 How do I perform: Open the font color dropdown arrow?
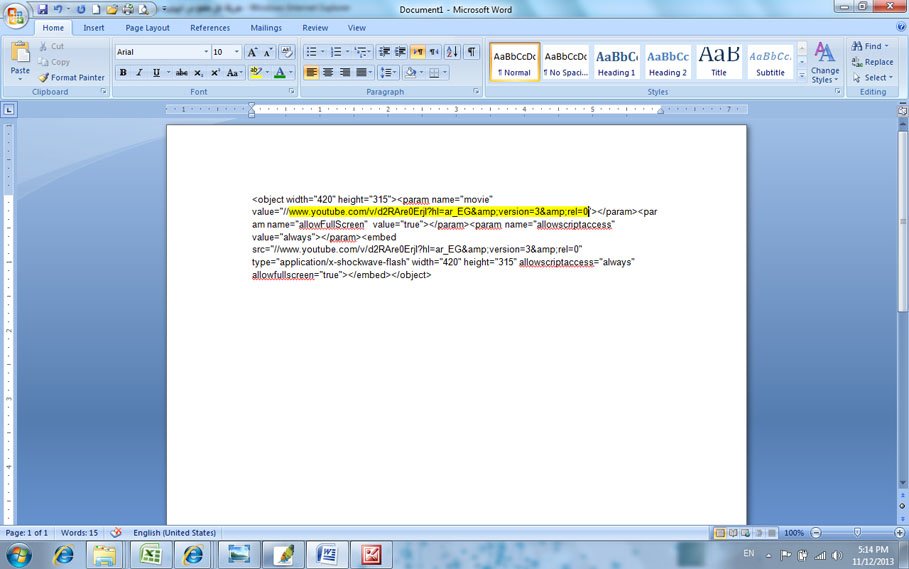tap(290, 72)
